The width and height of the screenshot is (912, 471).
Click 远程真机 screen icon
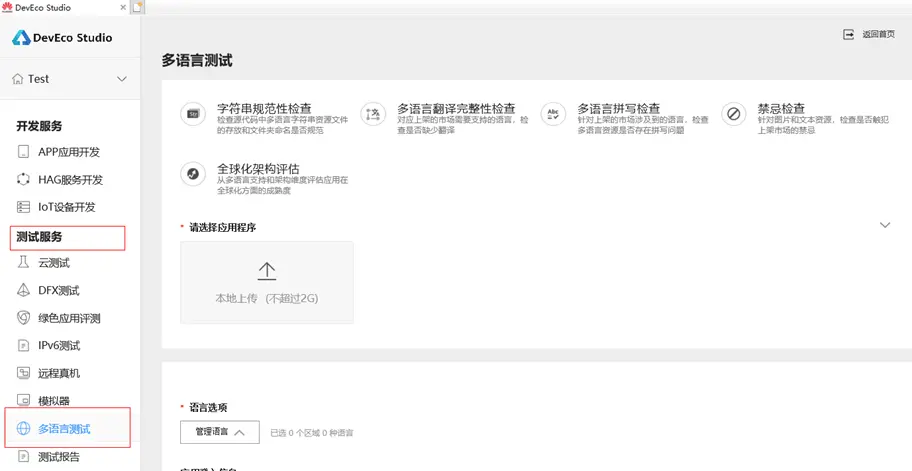click(23, 373)
